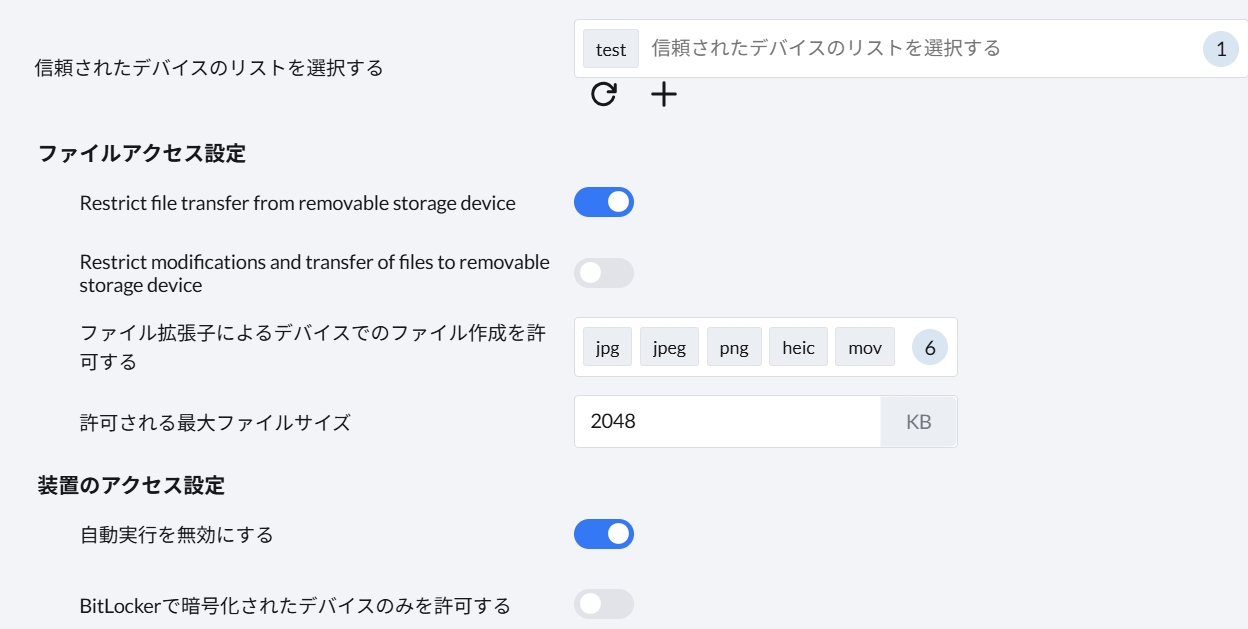Select the test device list tag
The width and height of the screenshot is (1248, 629).
coord(611,49)
